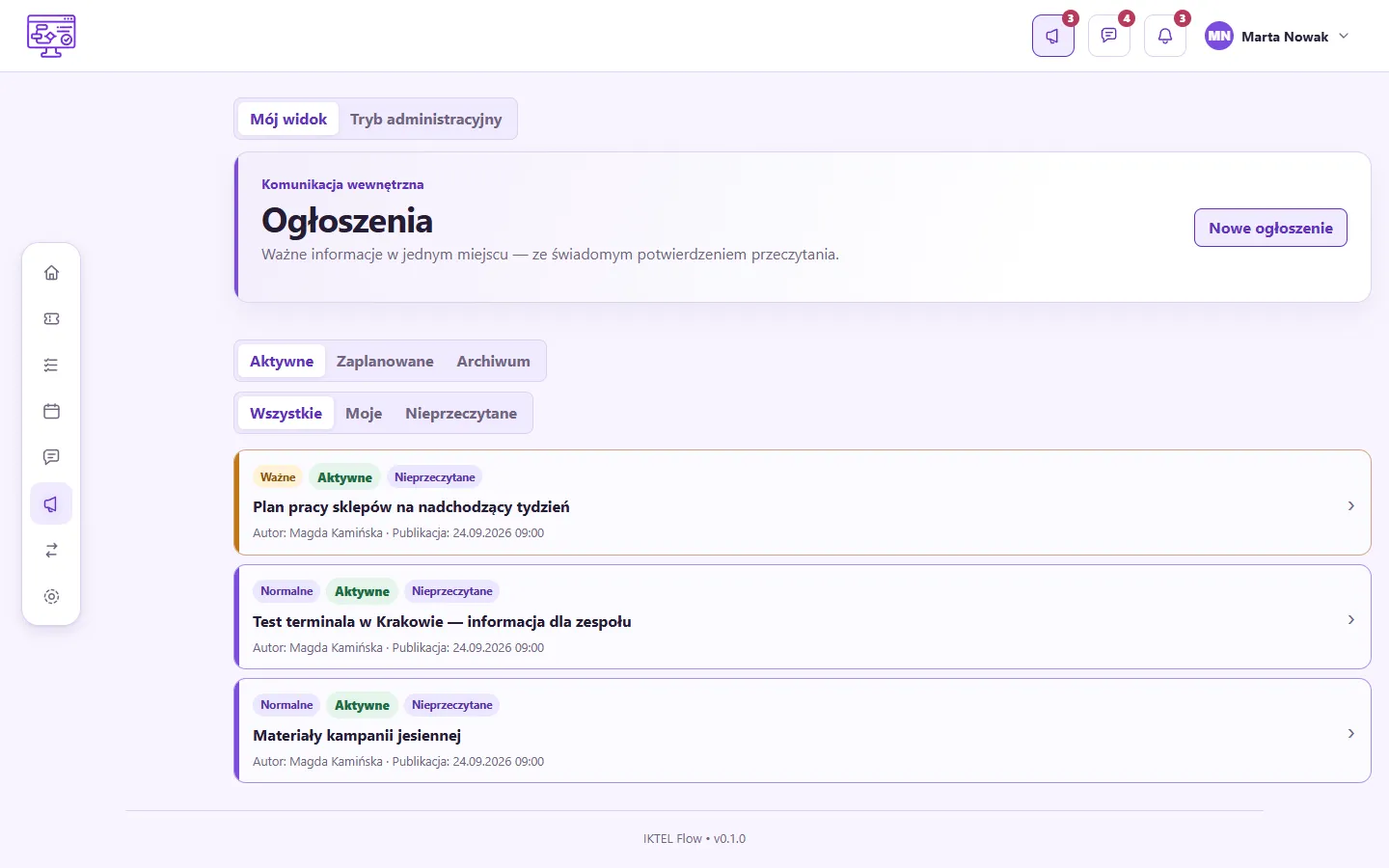Open calendar icon in sidebar
The width and height of the screenshot is (1389, 868).
coord(51,412)
